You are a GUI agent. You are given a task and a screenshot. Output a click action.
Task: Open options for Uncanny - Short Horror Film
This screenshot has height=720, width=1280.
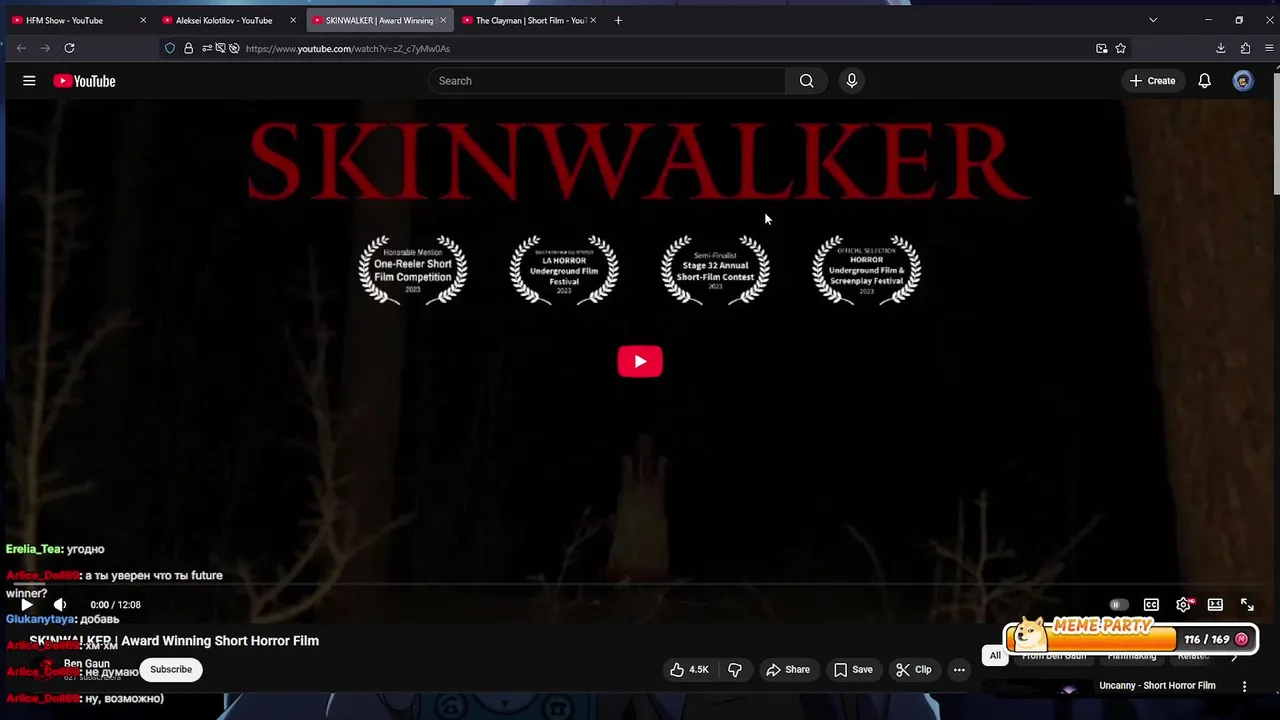point(1245,686)
